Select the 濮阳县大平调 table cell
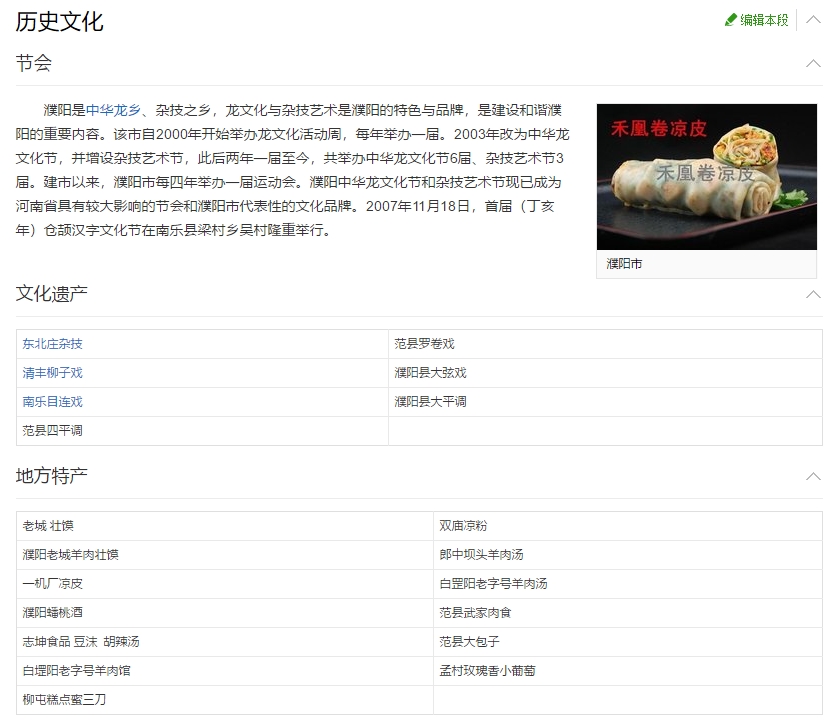835x725 pixels. (605, 402)
